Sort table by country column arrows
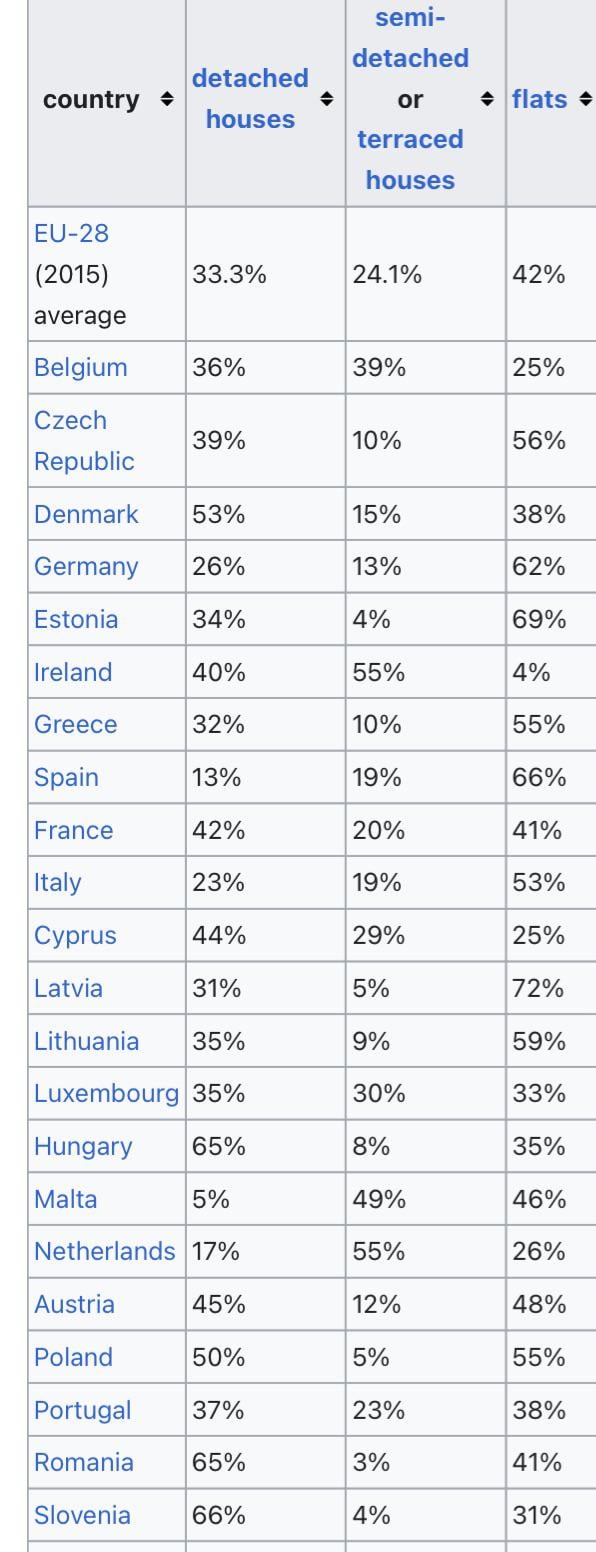Screen dimensions: 596x1552 [x=167, y=100]
